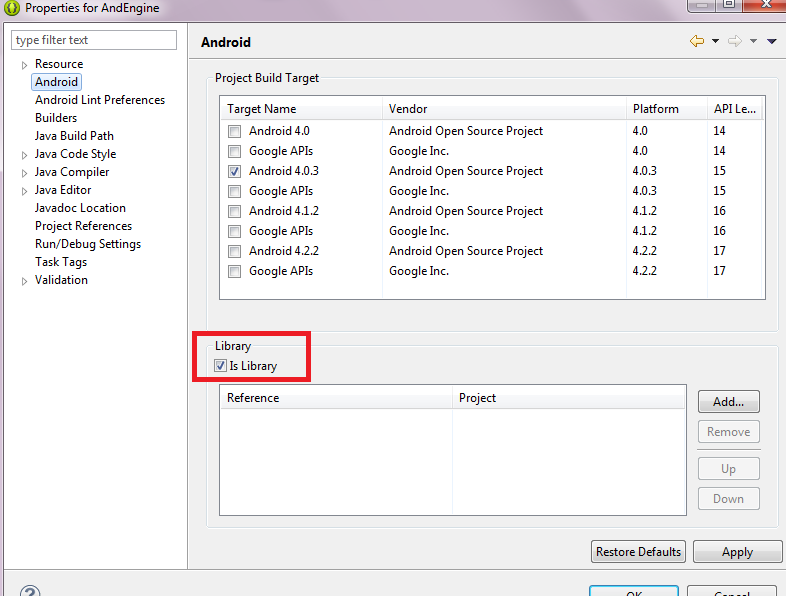This screenshot has width=786, height=596.
Task: Click Restore Defaults button
Action: pos(639,552)
